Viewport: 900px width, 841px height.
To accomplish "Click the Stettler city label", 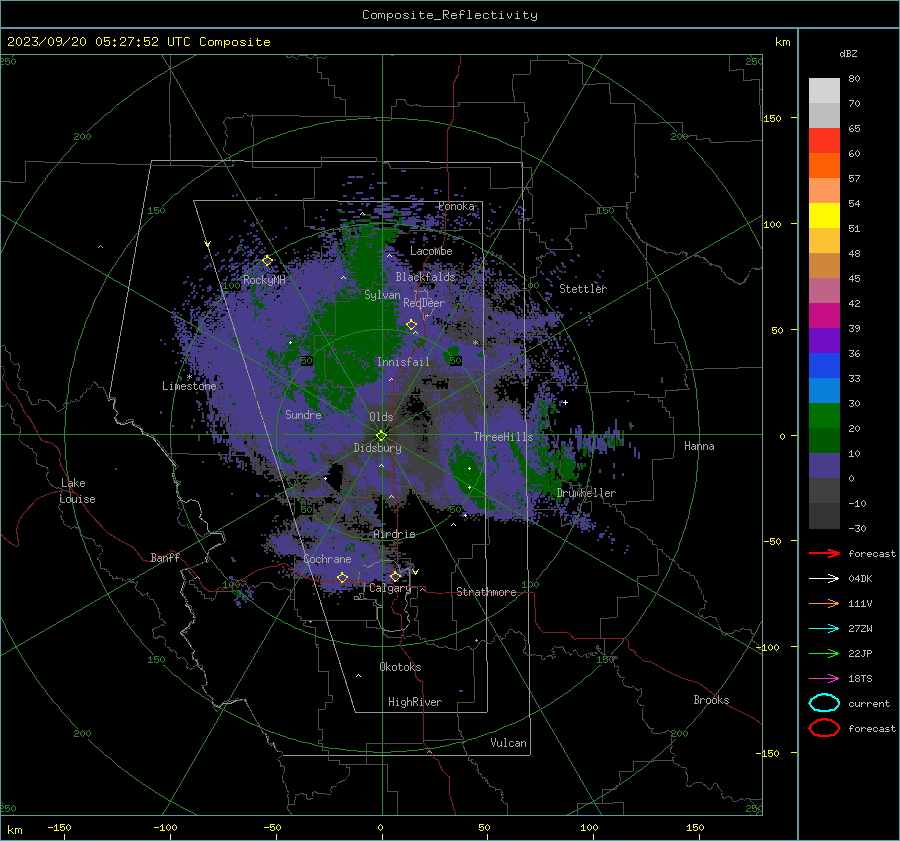I will 583,289.
